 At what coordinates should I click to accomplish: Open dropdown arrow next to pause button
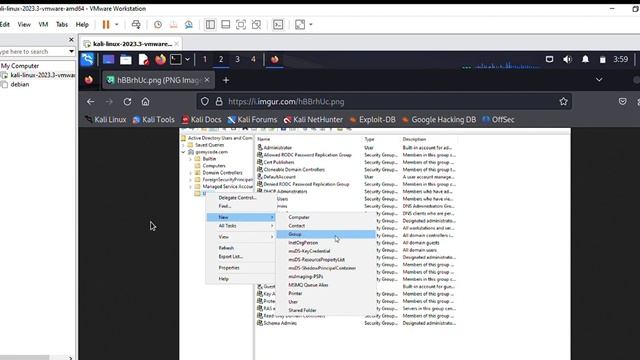click(x=117, y=25)
